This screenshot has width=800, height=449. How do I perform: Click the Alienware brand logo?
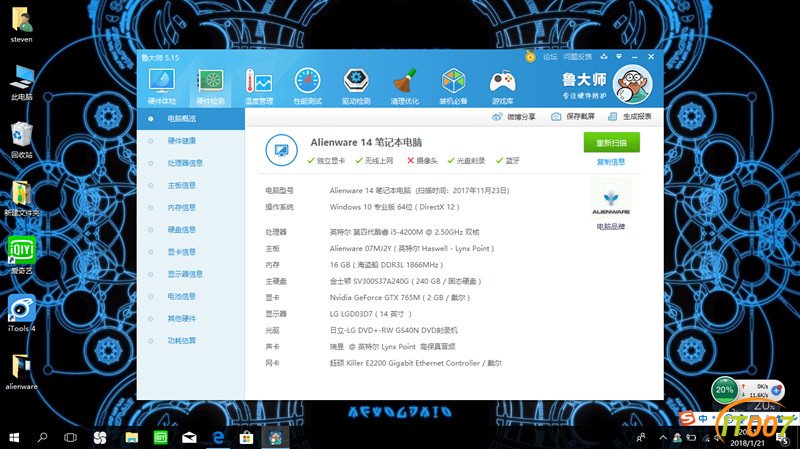tap(611, 199)
